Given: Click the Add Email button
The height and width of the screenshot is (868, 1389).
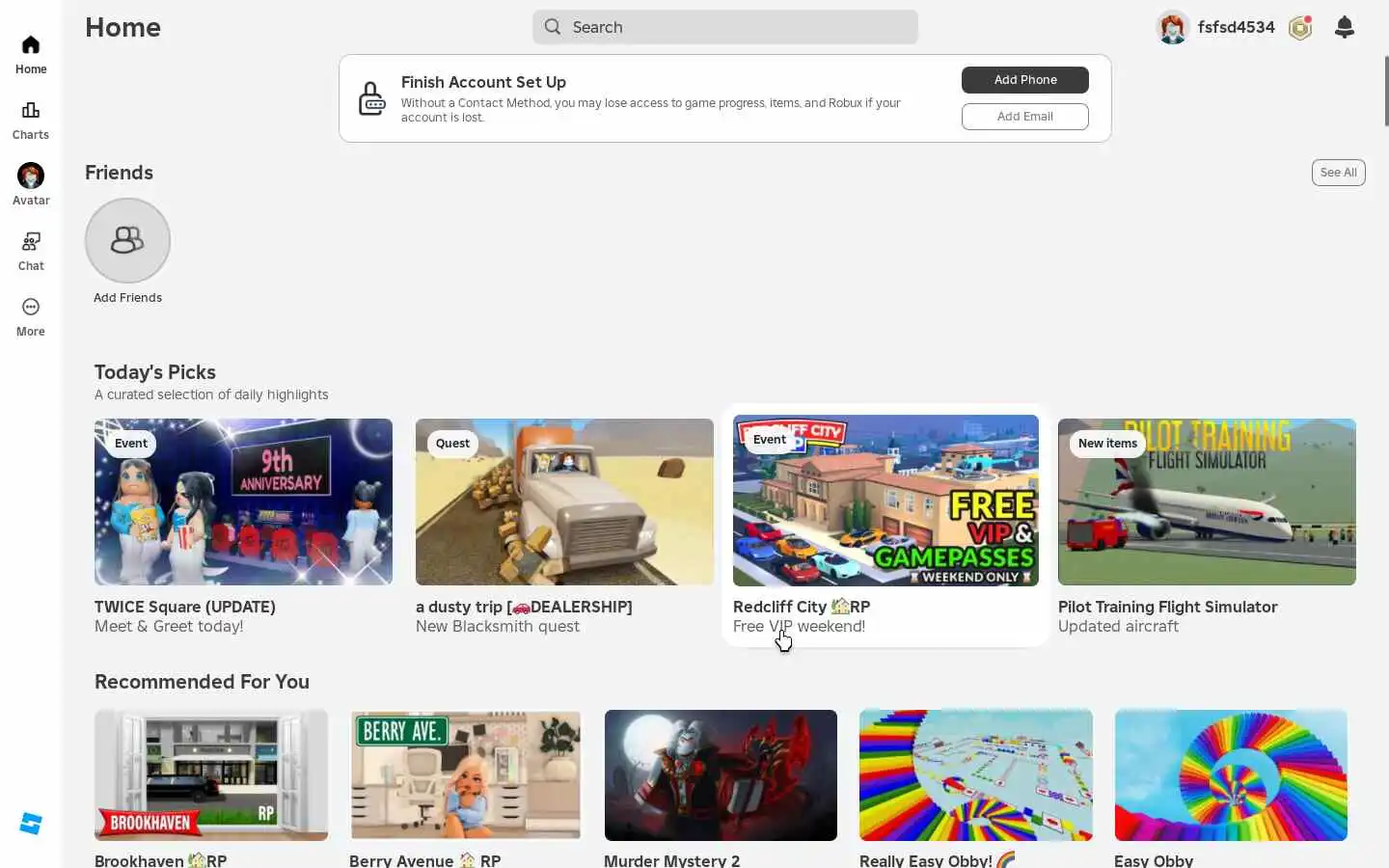Looking at the screenshot, I should click(1025, 117).
